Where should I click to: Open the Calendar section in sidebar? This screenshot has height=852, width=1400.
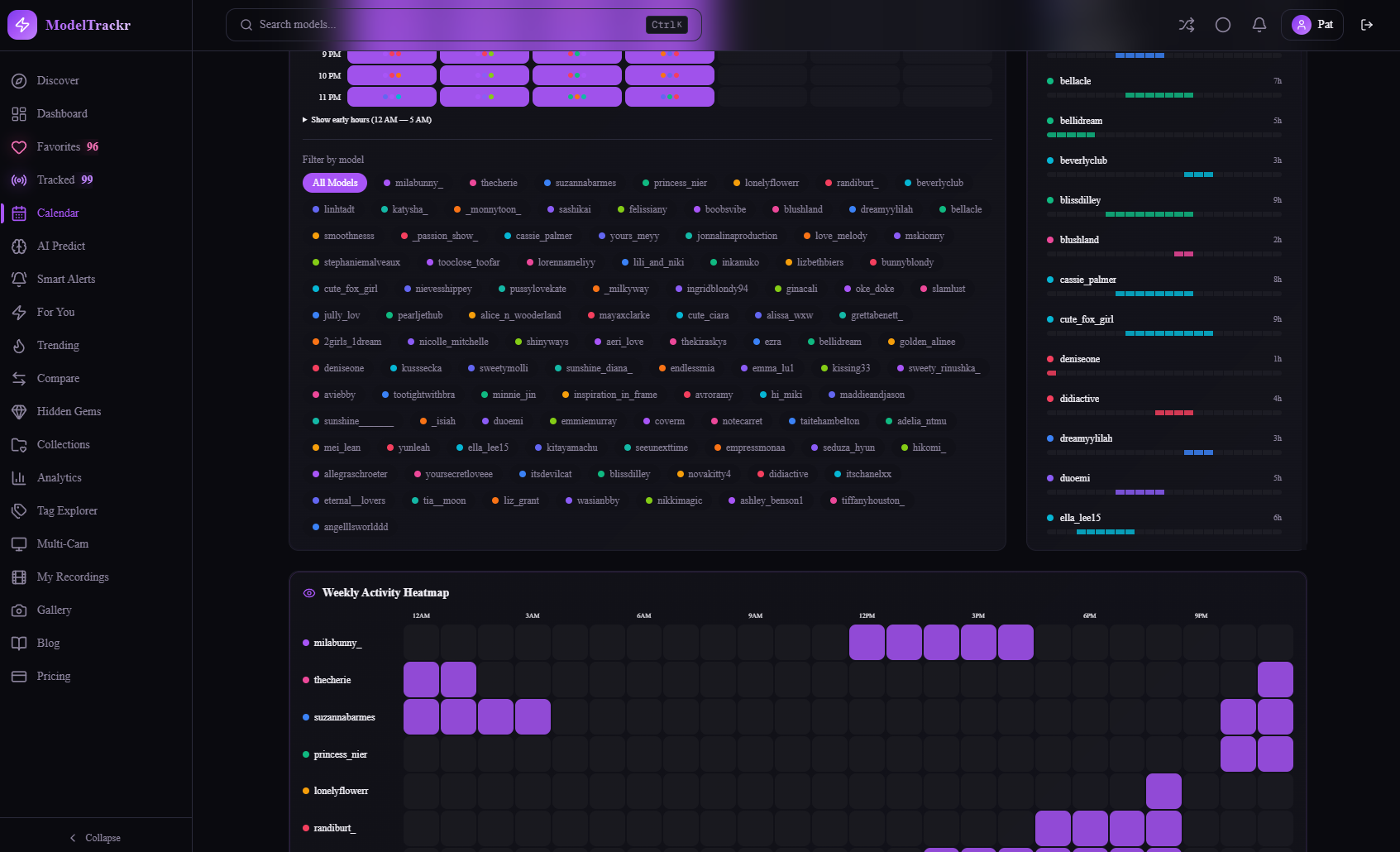(58, 213)
